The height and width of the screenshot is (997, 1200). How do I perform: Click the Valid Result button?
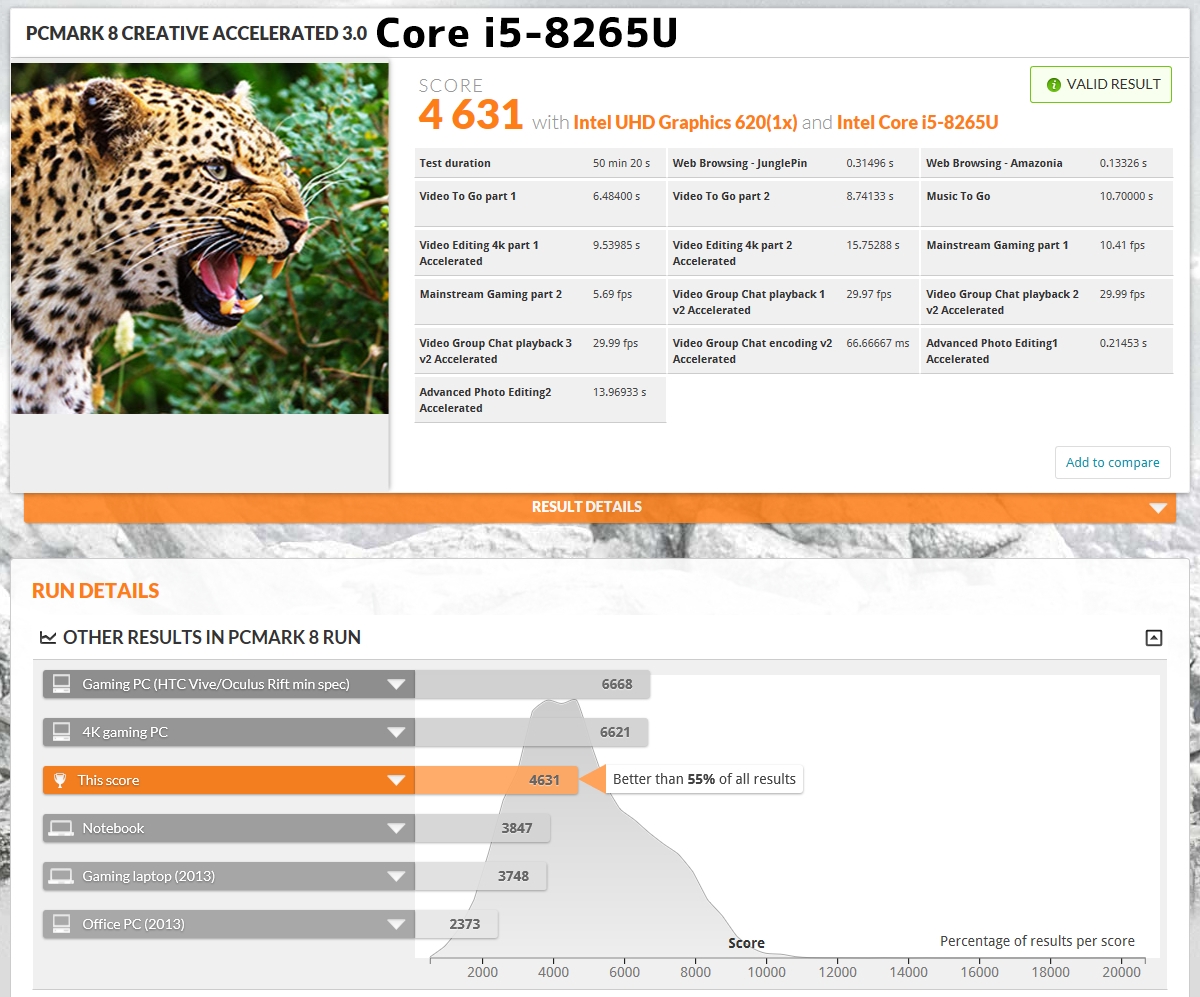tap(1100, 85)
